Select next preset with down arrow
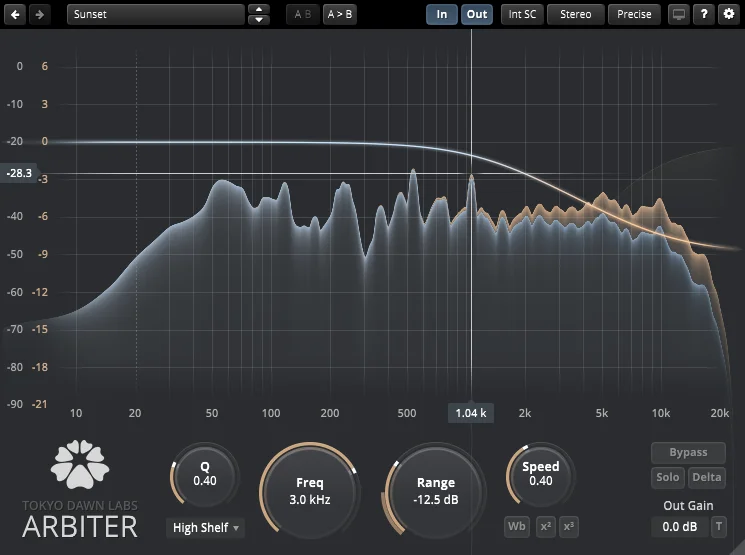Screen dimensions: 745x555 pos(259,20)
